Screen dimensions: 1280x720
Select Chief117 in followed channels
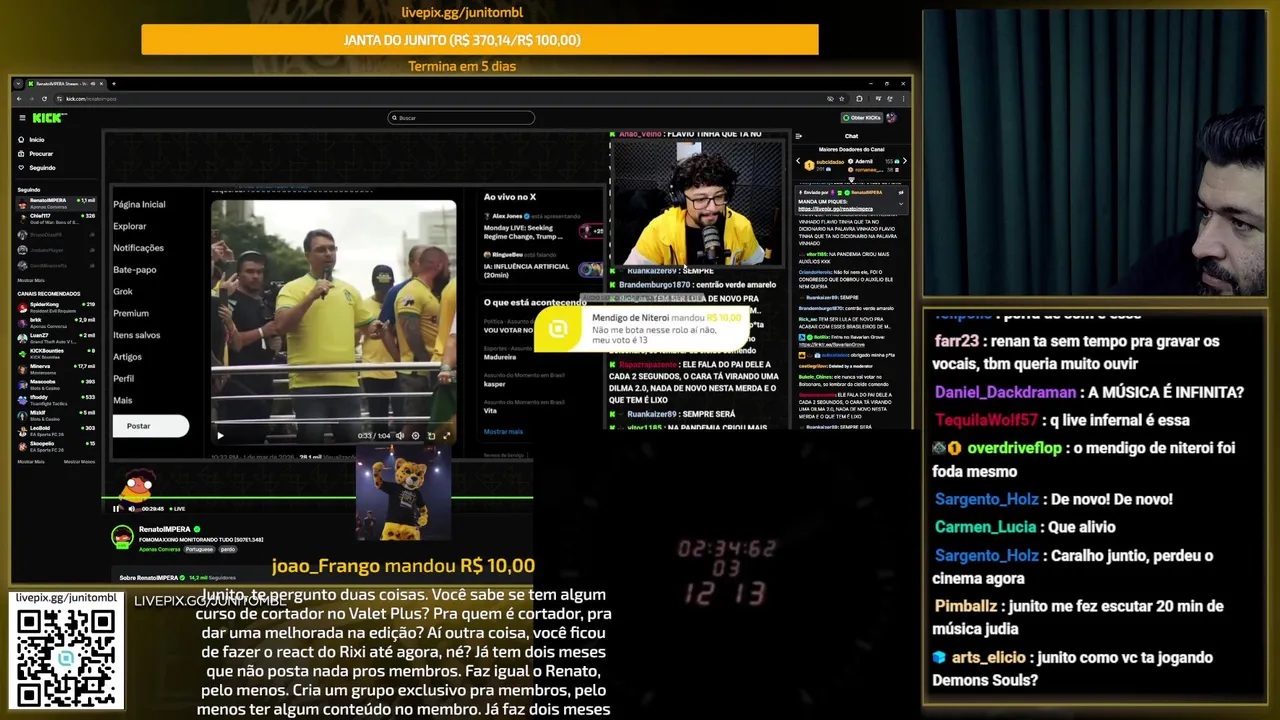pos(57,217)
